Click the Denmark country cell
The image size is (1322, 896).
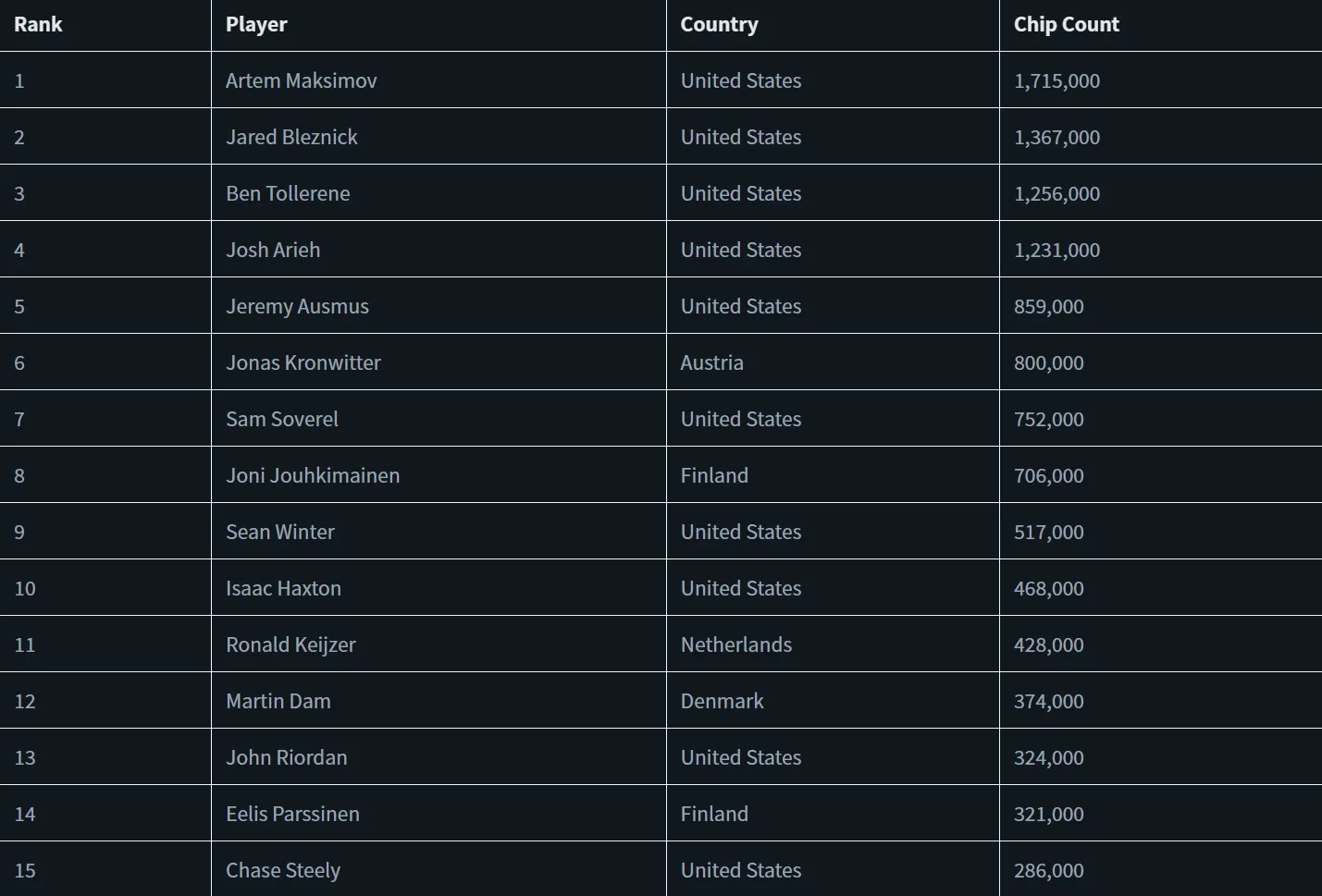pos(722,702)
